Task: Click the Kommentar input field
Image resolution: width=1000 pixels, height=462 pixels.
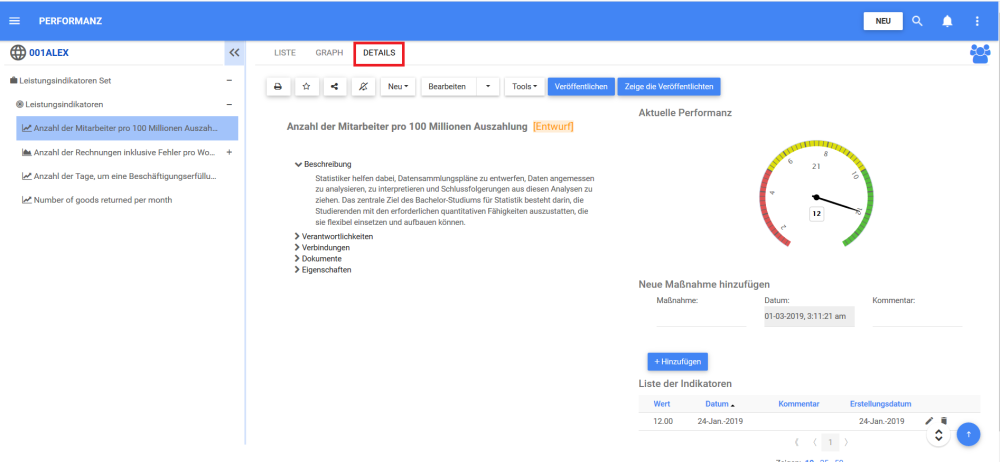Action: point(917,317)
